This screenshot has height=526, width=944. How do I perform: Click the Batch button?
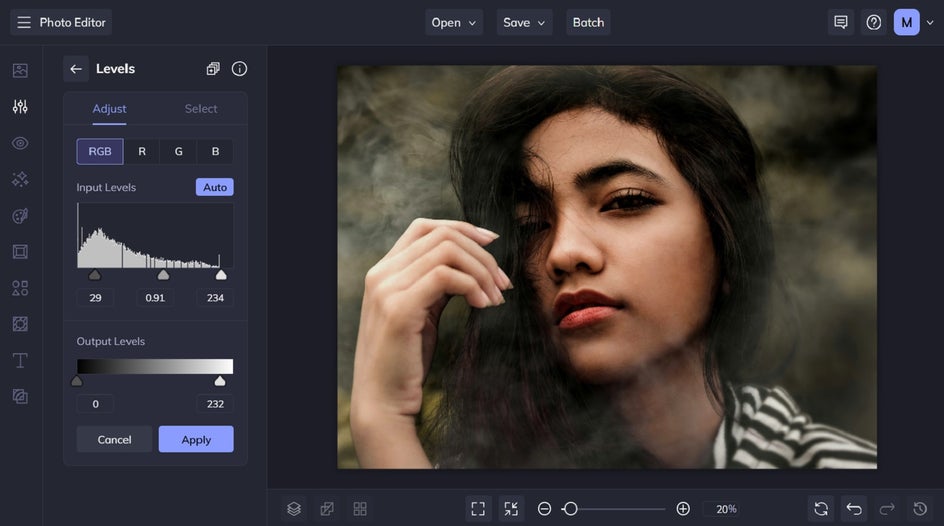[588, 22]
